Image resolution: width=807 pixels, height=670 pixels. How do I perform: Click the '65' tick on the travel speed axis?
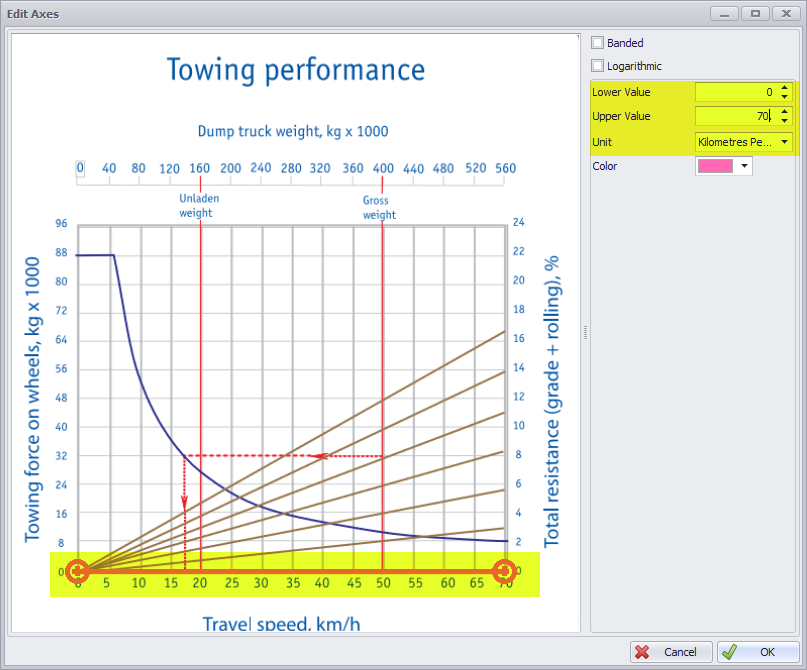coord(477,584)
